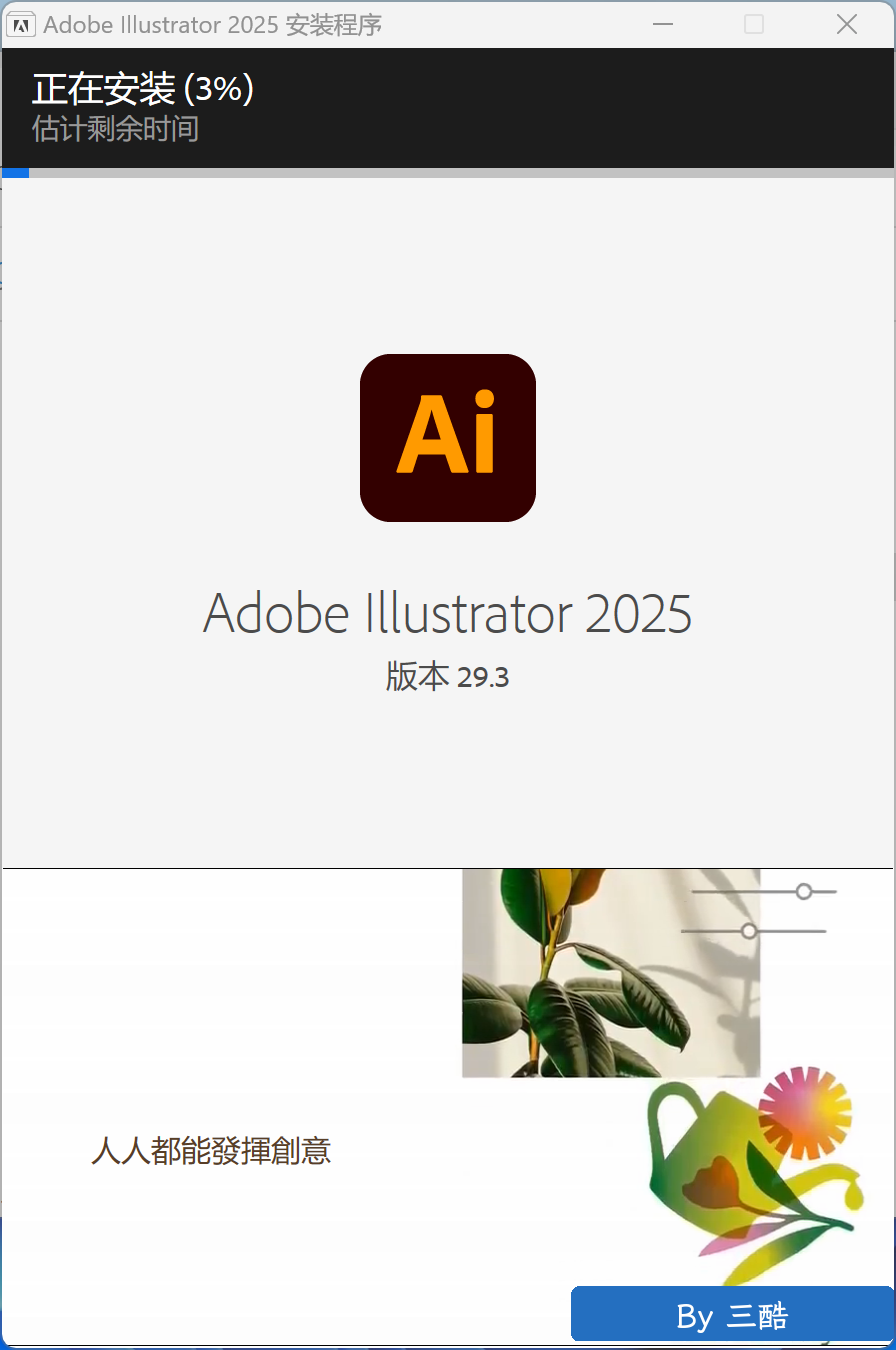Minimize the installer window
This screenshot has width=896, height=1350.
point(661,24)
